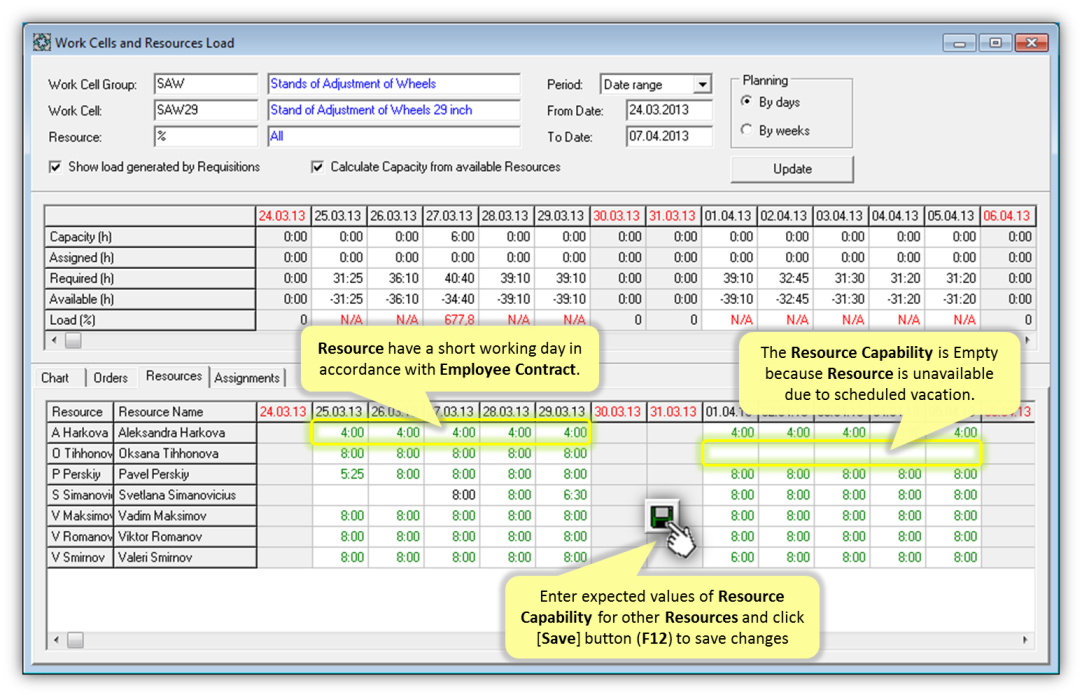Select resource Vadim Maksimov
Image resolution: width=1082 pixels, height=697 pixels.
(184, 516)
